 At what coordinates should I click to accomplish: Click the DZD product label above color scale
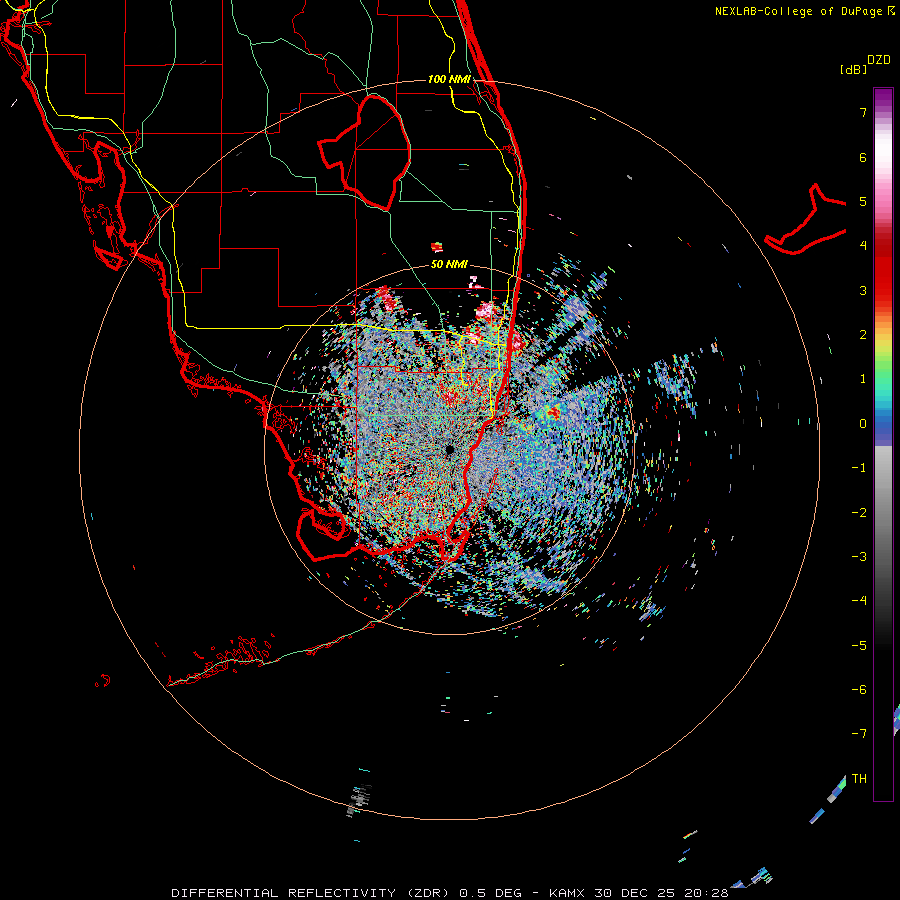879,60
